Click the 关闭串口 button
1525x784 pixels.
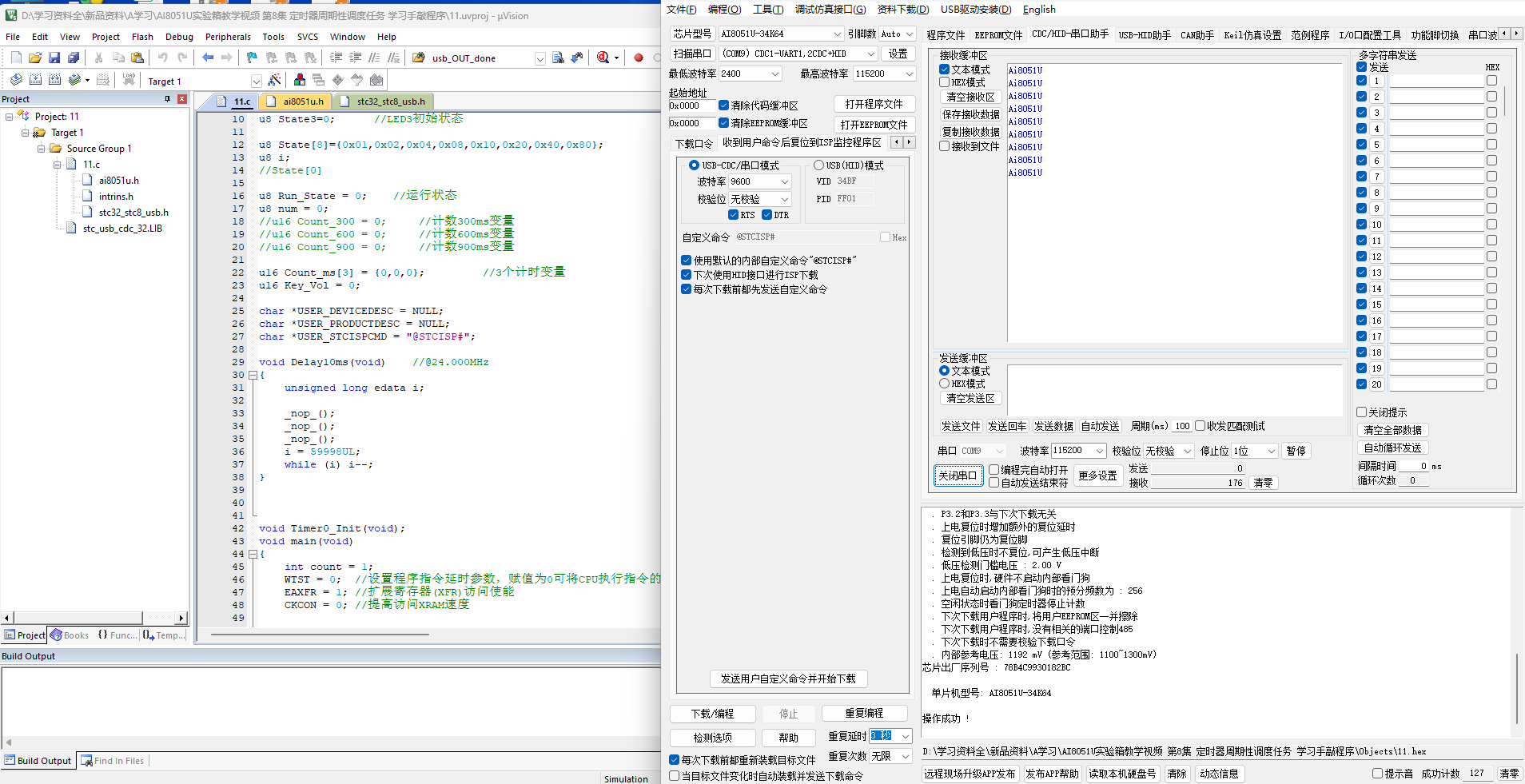[958, 476]
